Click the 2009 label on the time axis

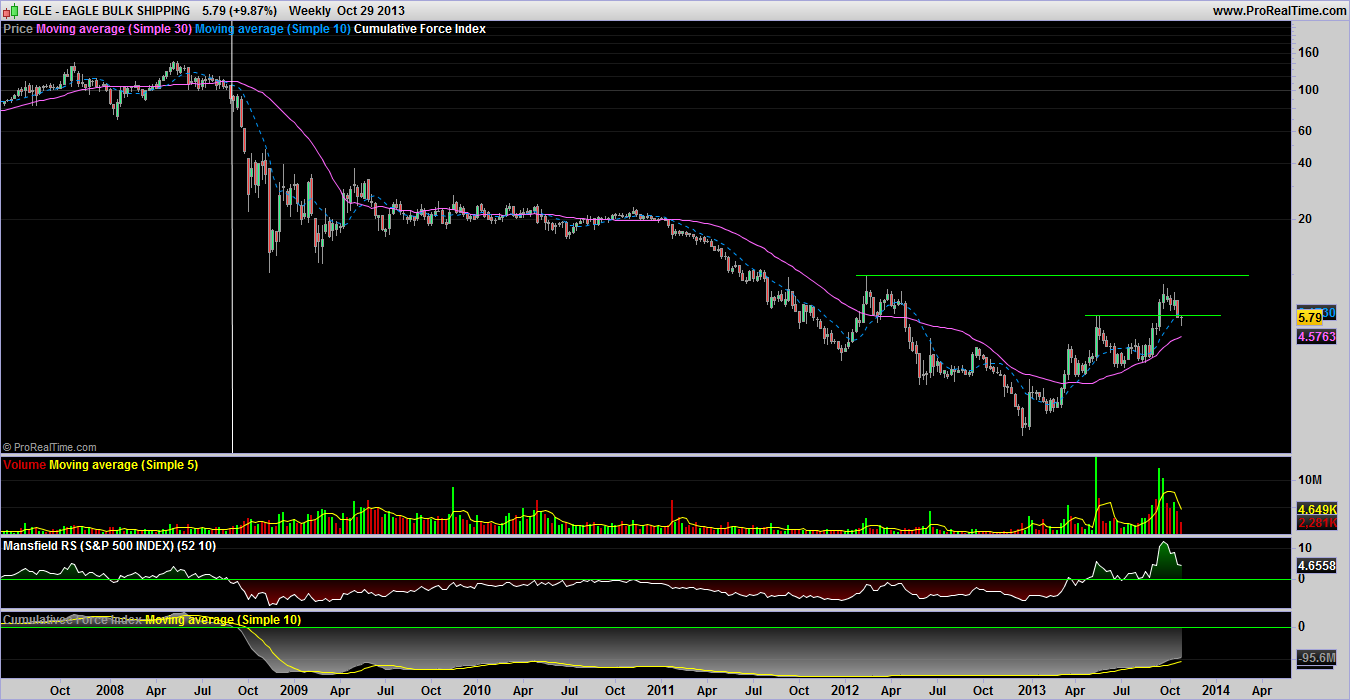pos(293,690)
